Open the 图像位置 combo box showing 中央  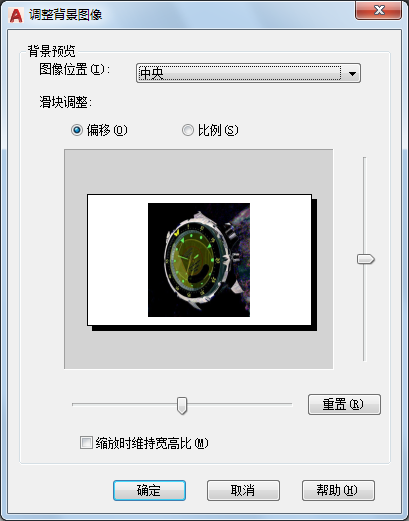coord(248,73)
